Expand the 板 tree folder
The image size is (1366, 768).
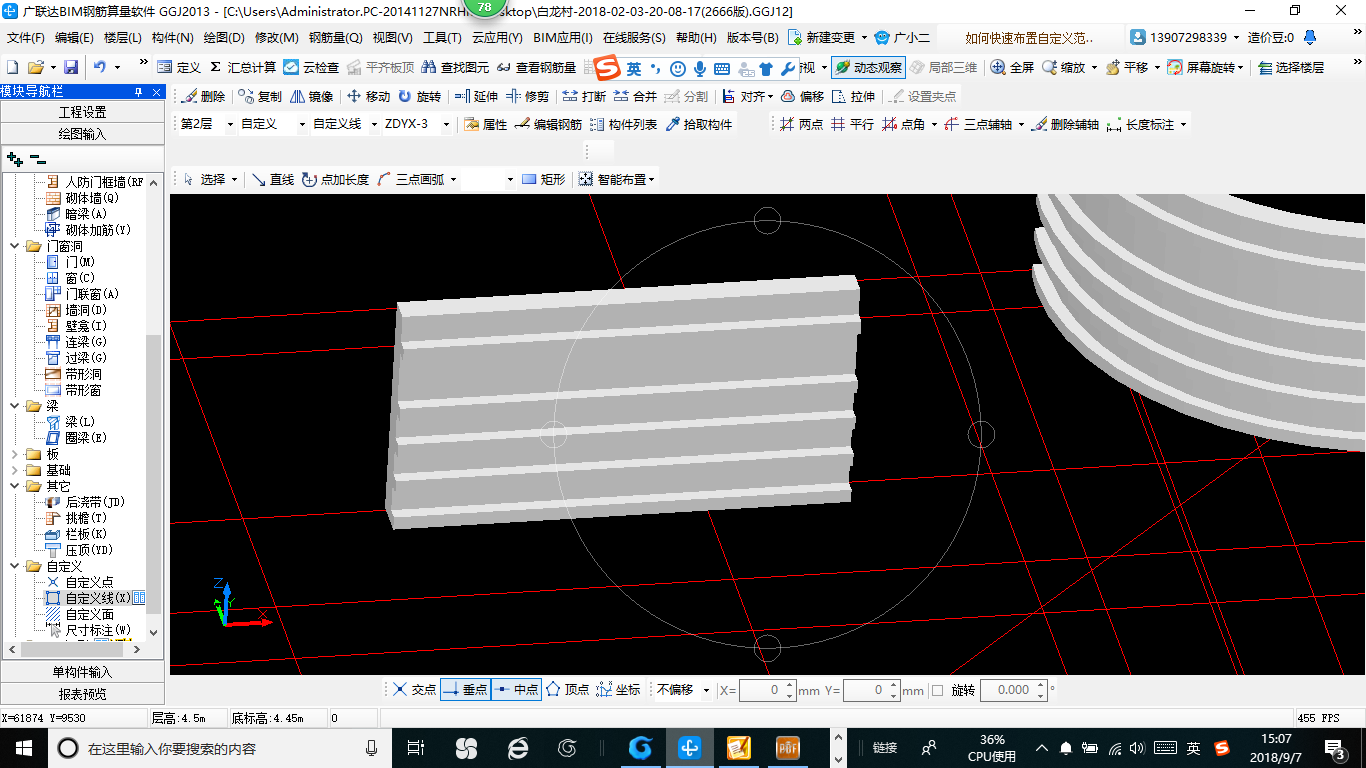tap(15, 454)
